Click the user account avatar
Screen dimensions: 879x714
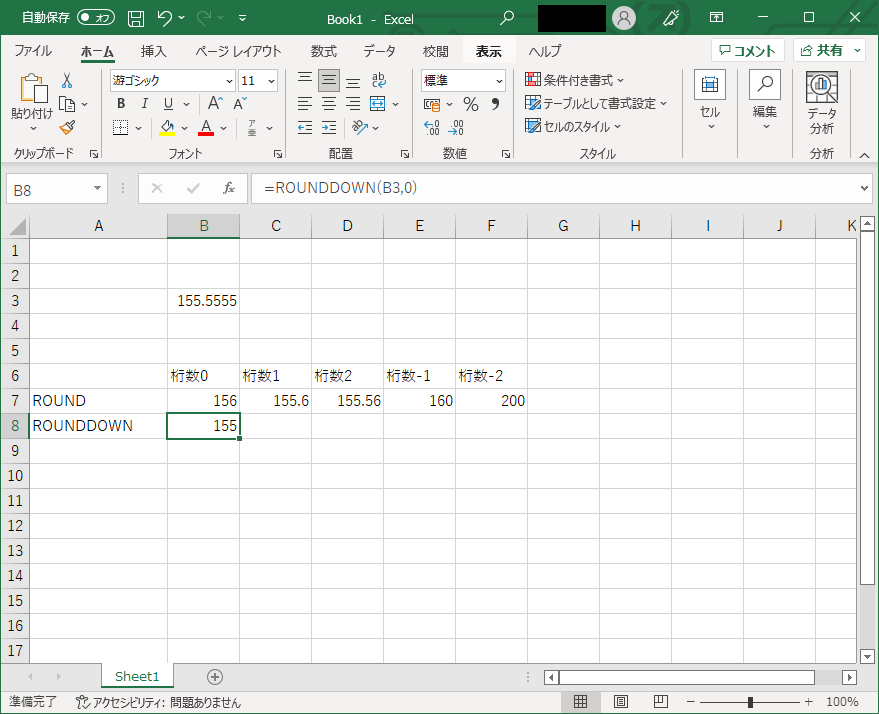pyautogui.click(x=623, y=18)
